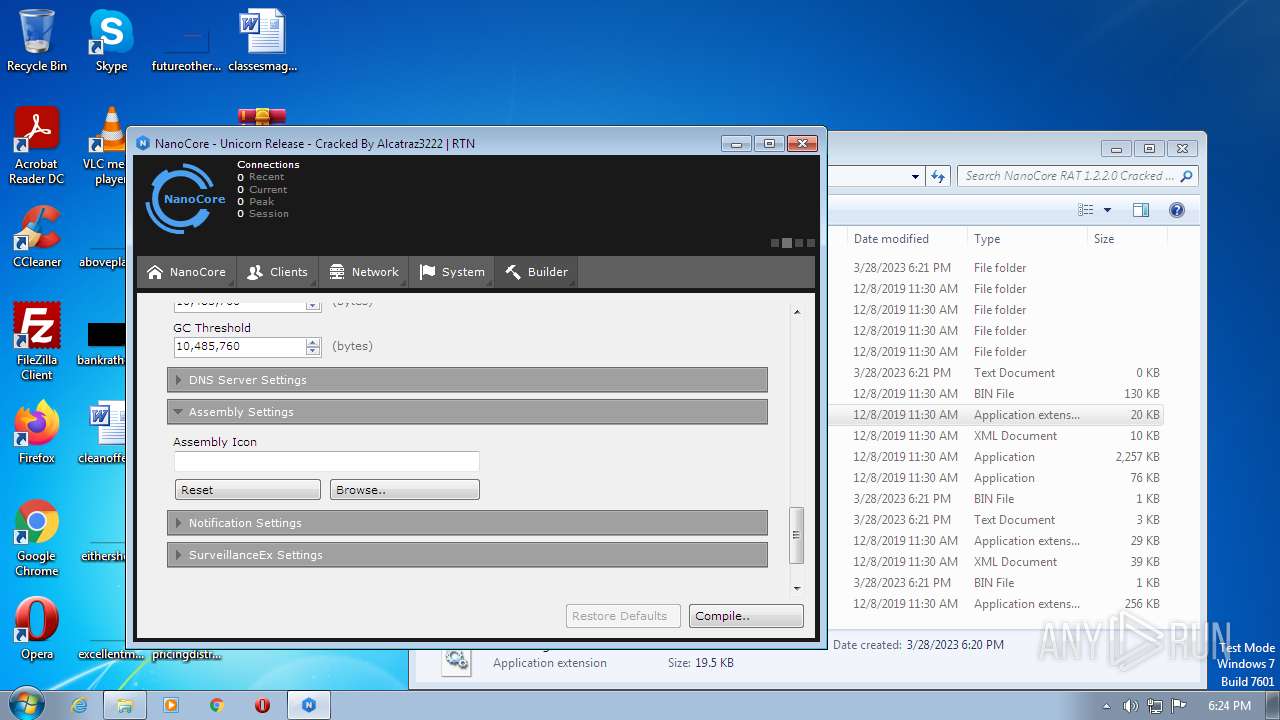Open Explorer address bar history dropdown
Viewport: 1280px width, 720px height.
tap(915, 176)
